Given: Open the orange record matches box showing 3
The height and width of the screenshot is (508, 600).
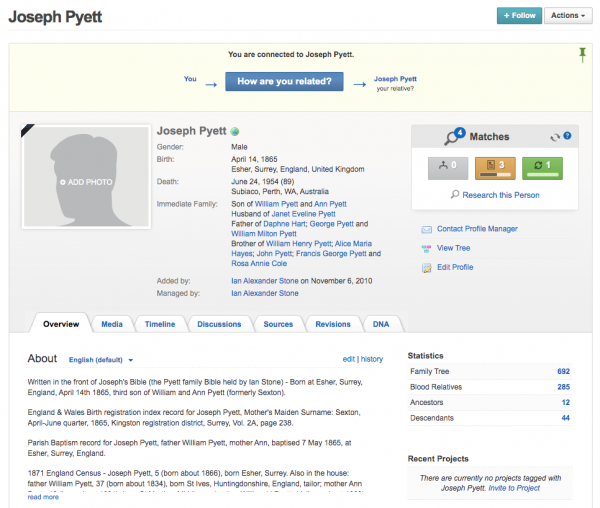Looking at the screenshot, I should point(495,168).
